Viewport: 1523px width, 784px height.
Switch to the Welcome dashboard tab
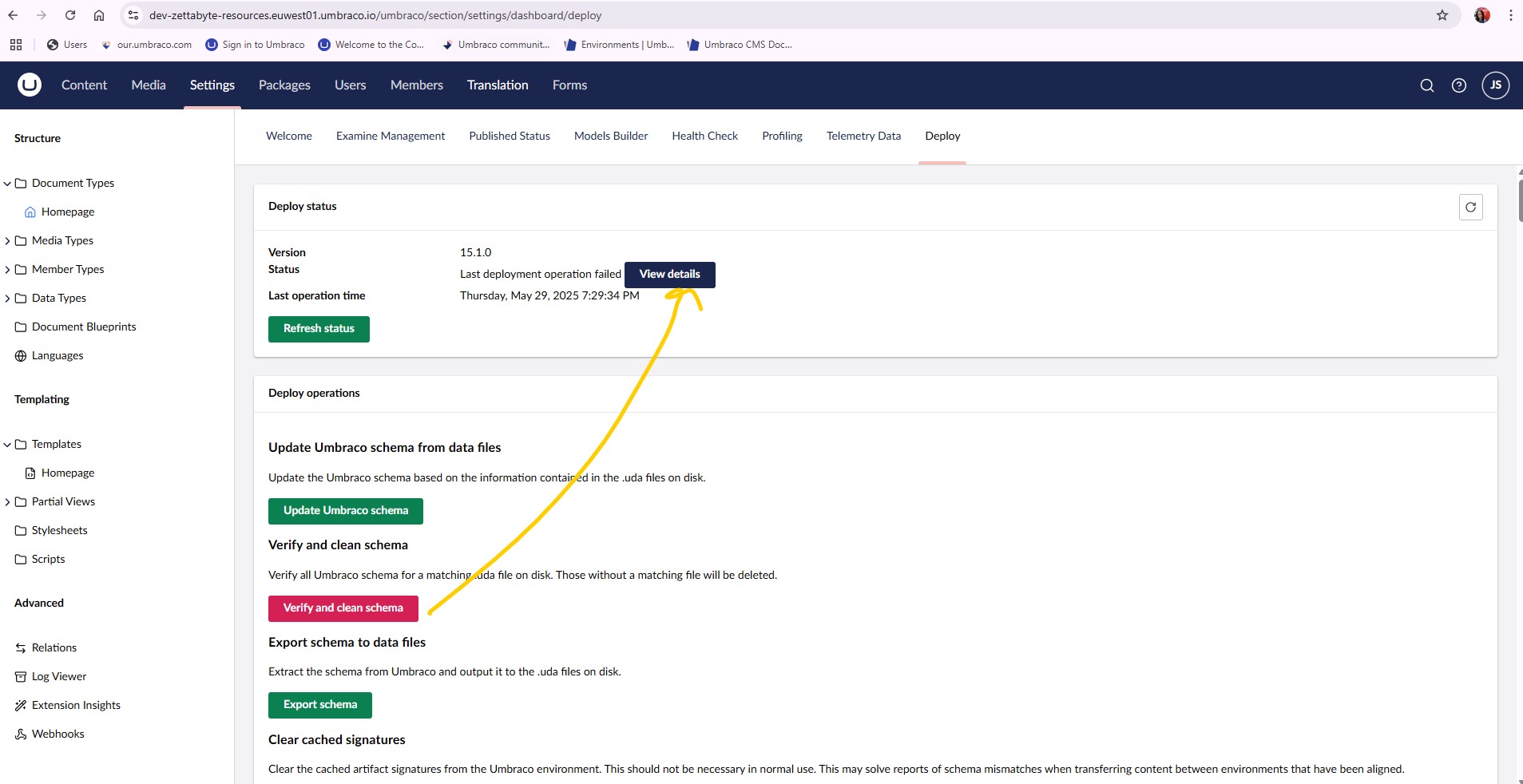289,137
